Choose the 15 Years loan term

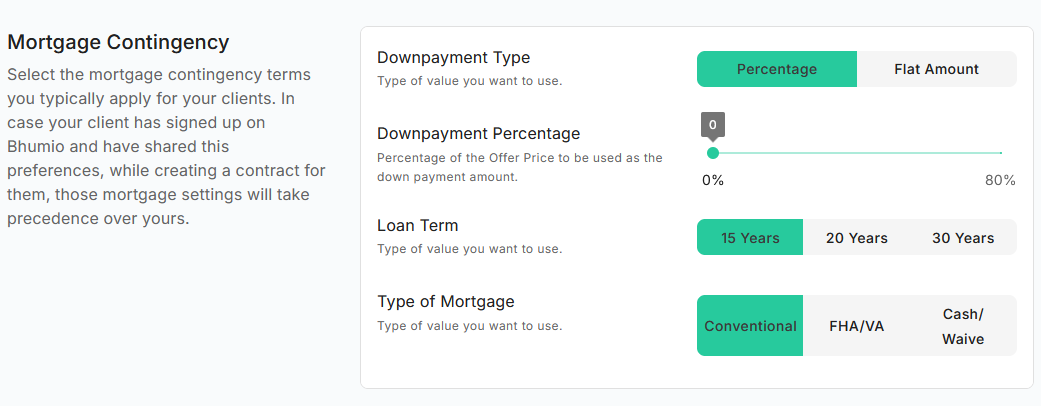point(750,238)
